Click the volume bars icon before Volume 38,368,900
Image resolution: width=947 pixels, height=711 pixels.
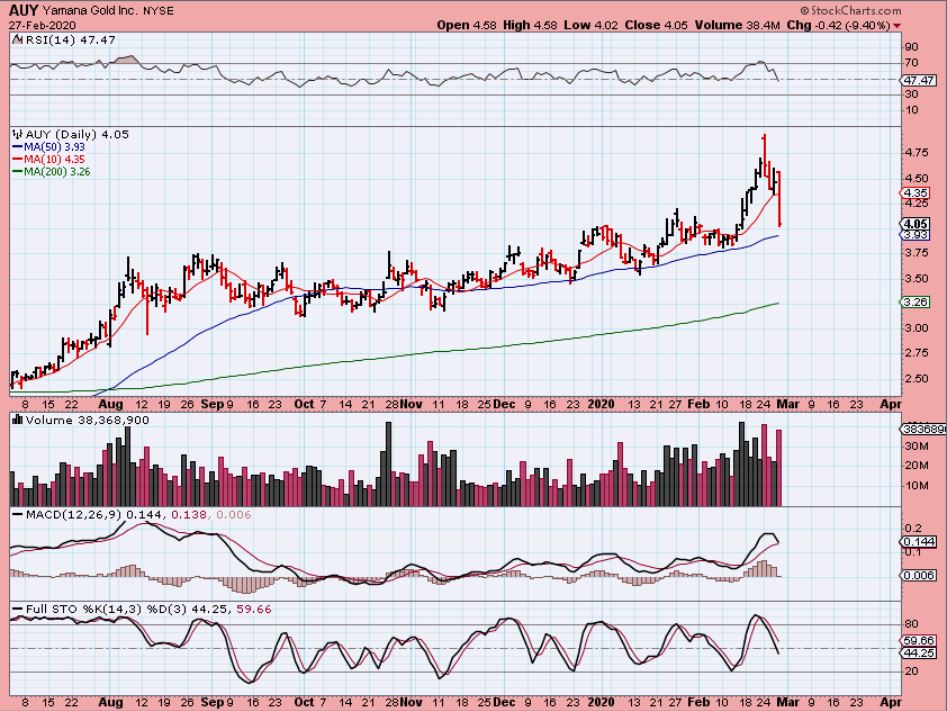17,420
